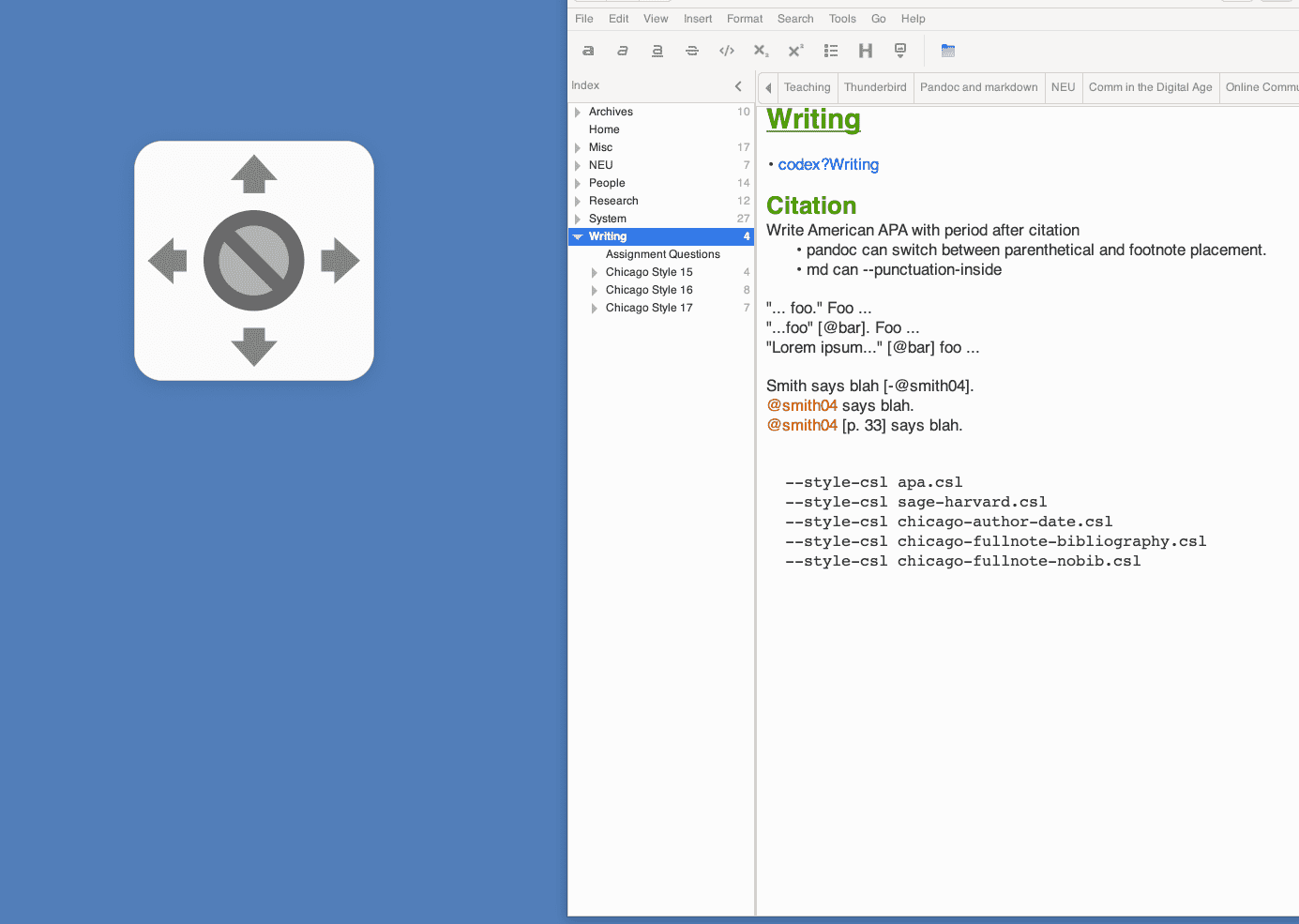Follow the codex?Writing link
This screenshot has width=1299, height=924.
point(828,165)
